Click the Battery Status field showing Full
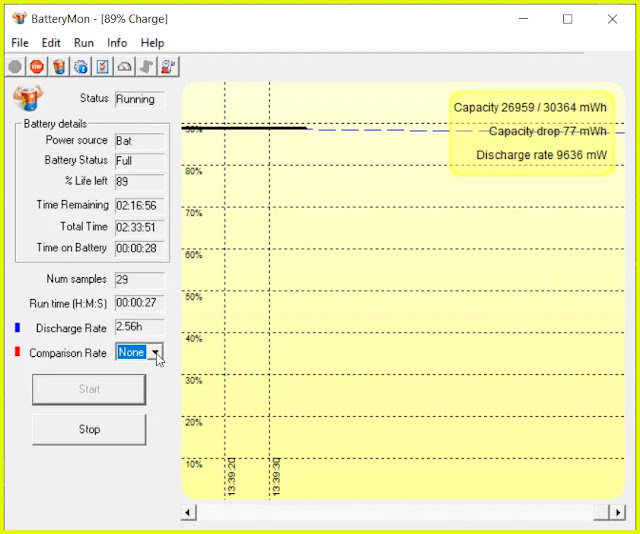This screenshot has height=534, width=640. (140, 161)
